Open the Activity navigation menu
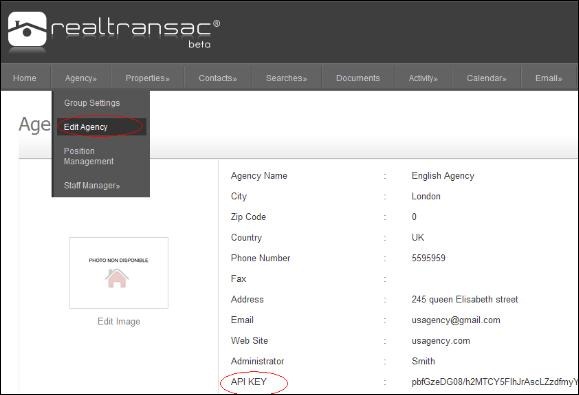579x395 pixels. tap(423, 78)
